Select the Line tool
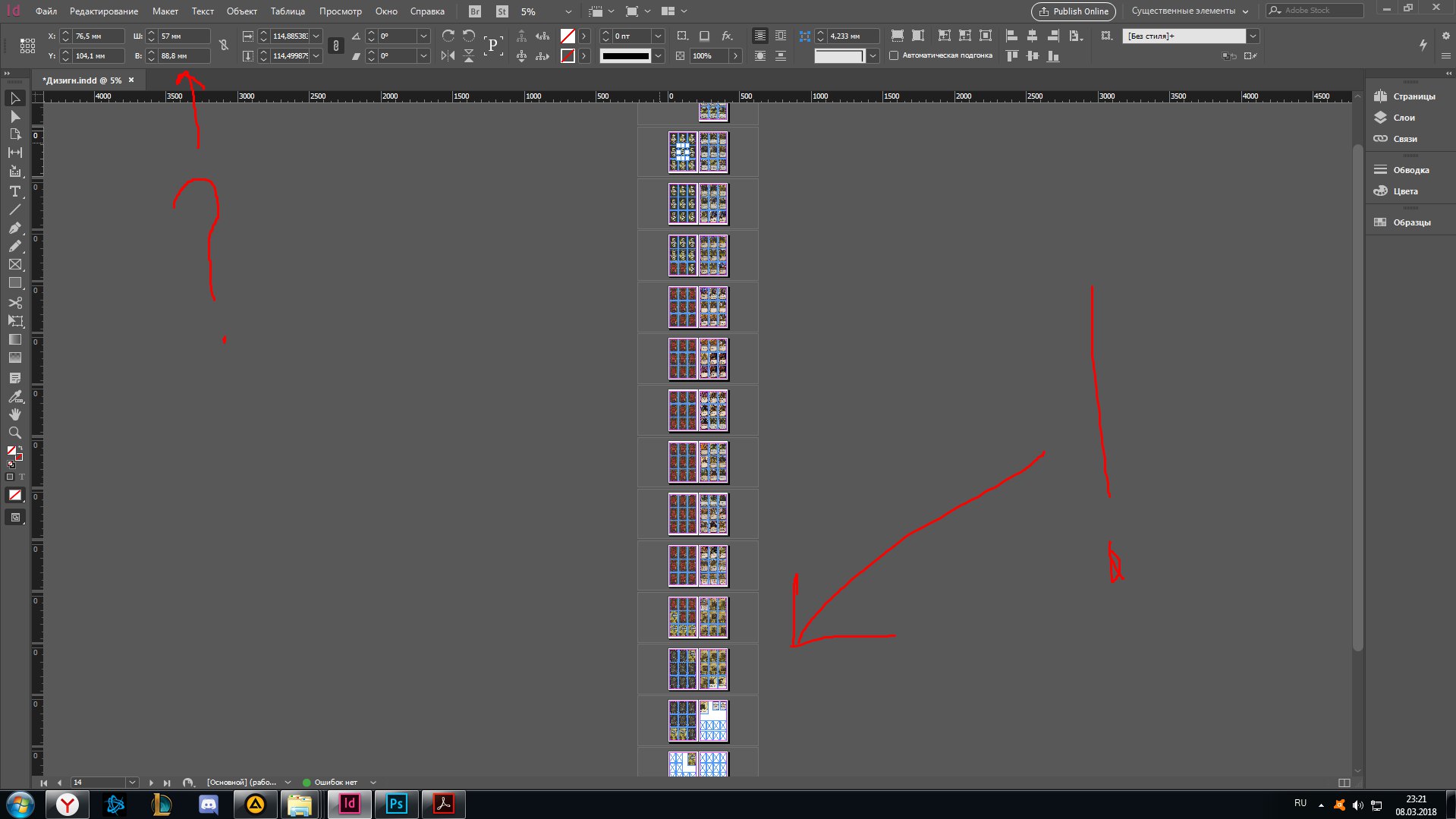This screenshot has height=819, width=1456. pyautogui.click(x=14, y=209)
